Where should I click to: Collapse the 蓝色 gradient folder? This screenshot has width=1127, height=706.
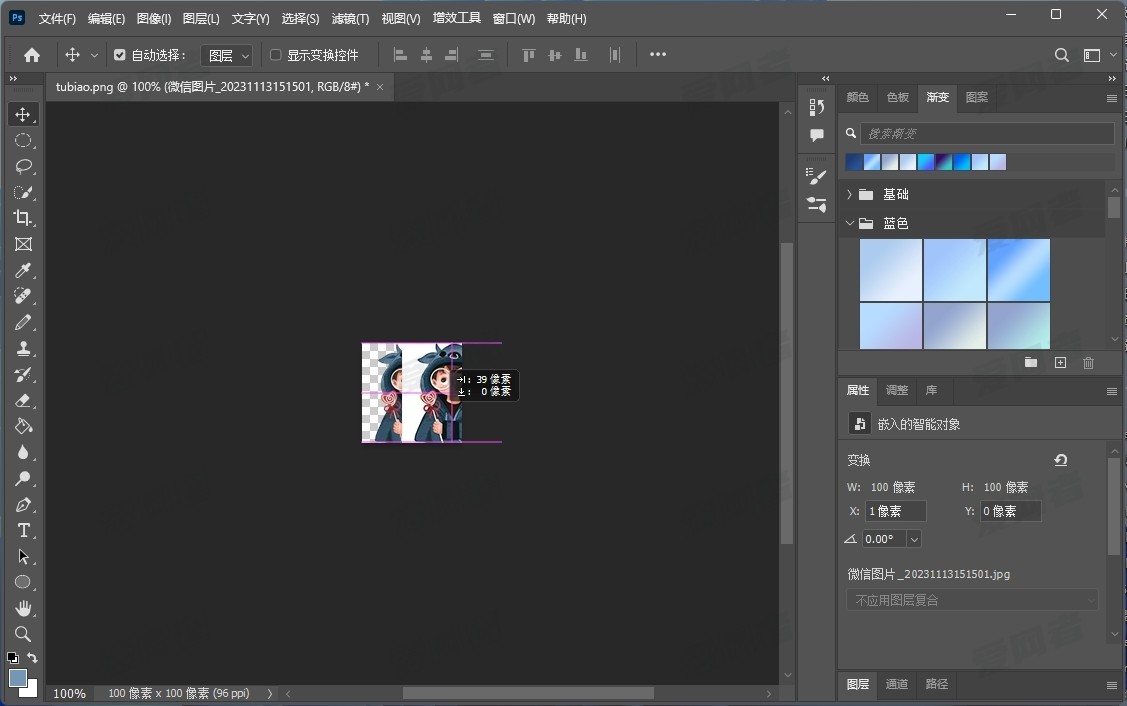pos(849,223)
